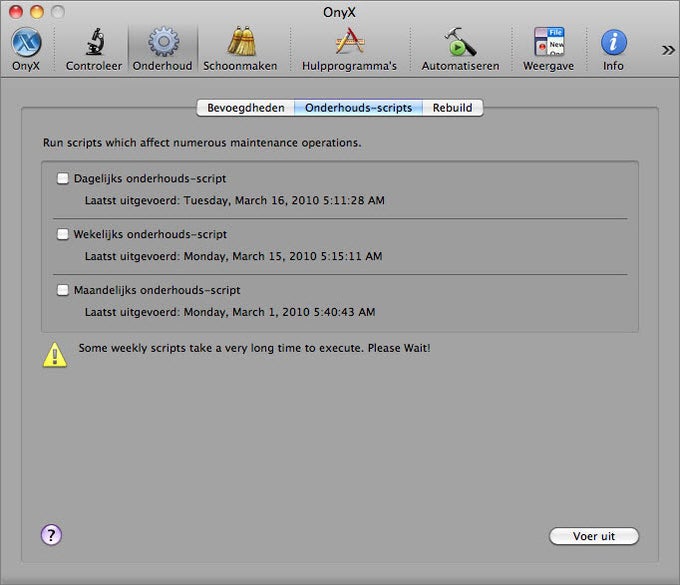Click the OnyX window title
Viewport: 680px width, 585px height.
point(339,12)
